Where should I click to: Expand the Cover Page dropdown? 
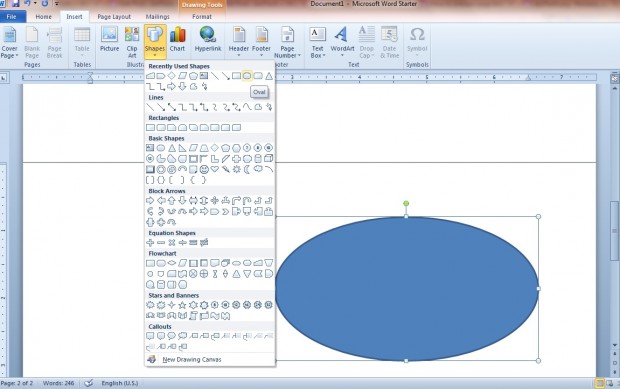point(9,42)
